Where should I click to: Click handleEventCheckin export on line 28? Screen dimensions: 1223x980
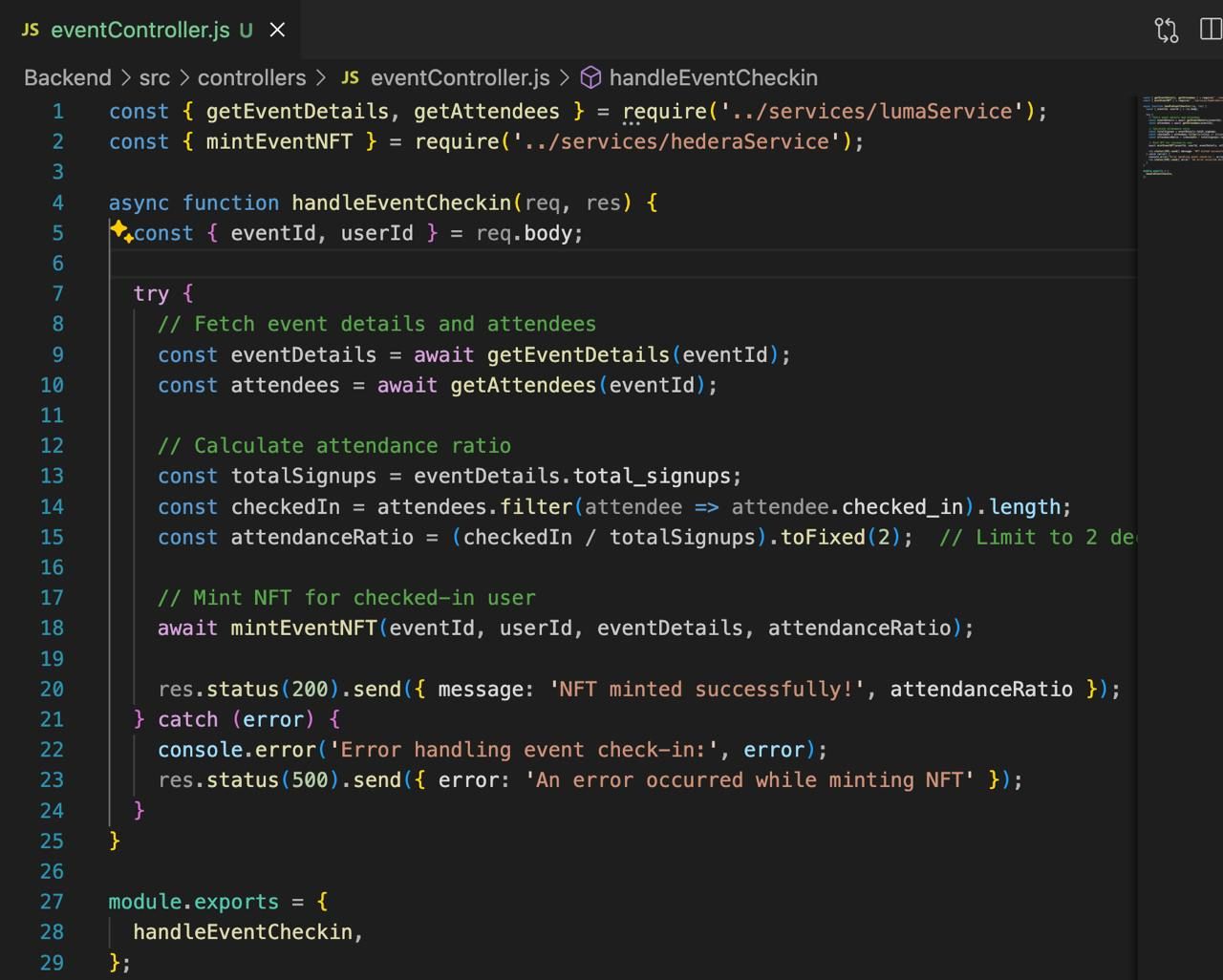[x=243, y=931]
